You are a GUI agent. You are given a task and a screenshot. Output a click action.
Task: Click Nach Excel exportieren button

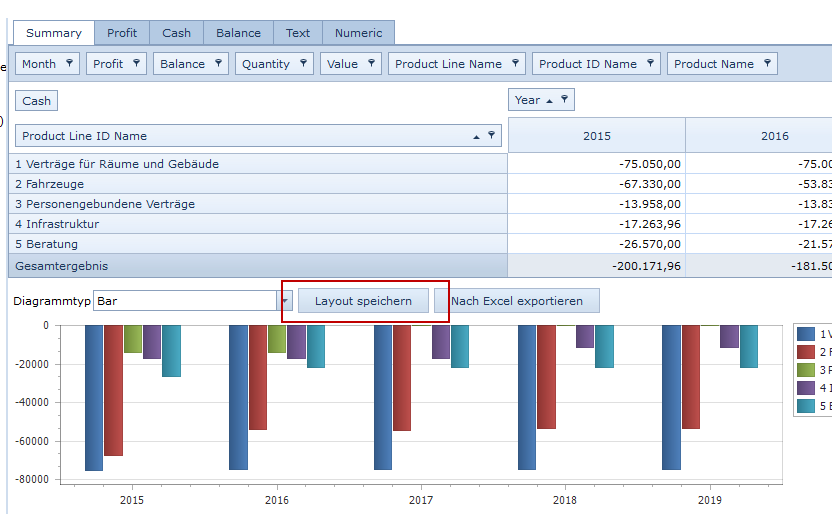click(x=516, y=301)
